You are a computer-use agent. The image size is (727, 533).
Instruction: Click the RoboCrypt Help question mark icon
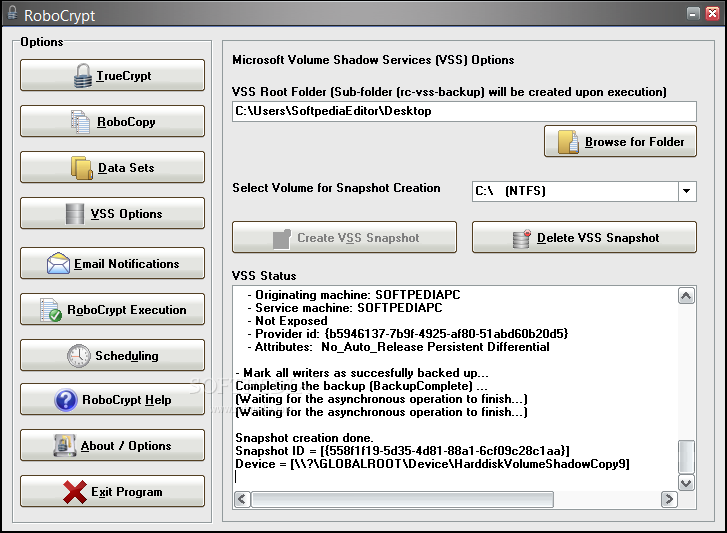[x=66, y=400]
